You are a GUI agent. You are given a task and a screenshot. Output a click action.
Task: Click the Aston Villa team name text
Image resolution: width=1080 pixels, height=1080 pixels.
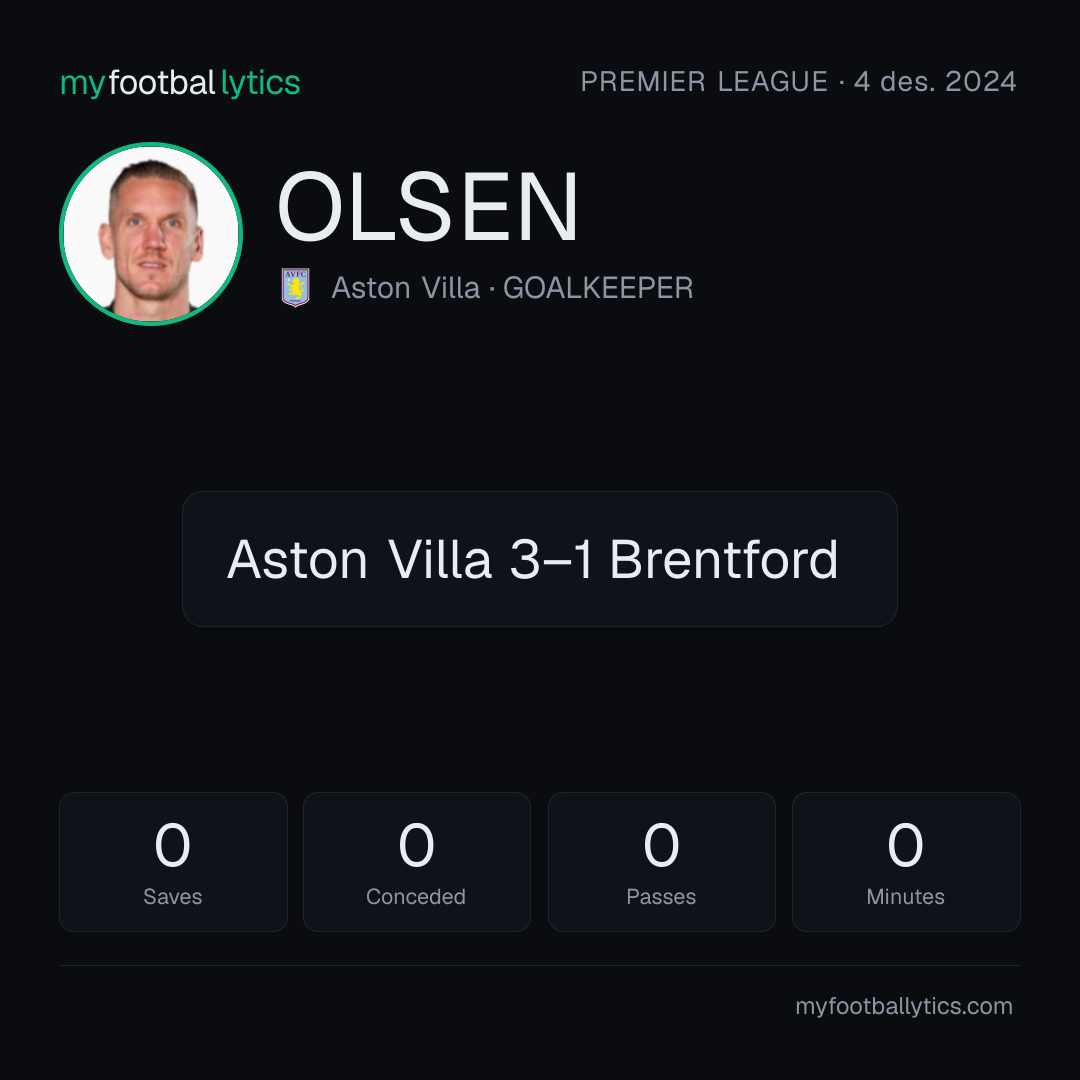(405, 288)
